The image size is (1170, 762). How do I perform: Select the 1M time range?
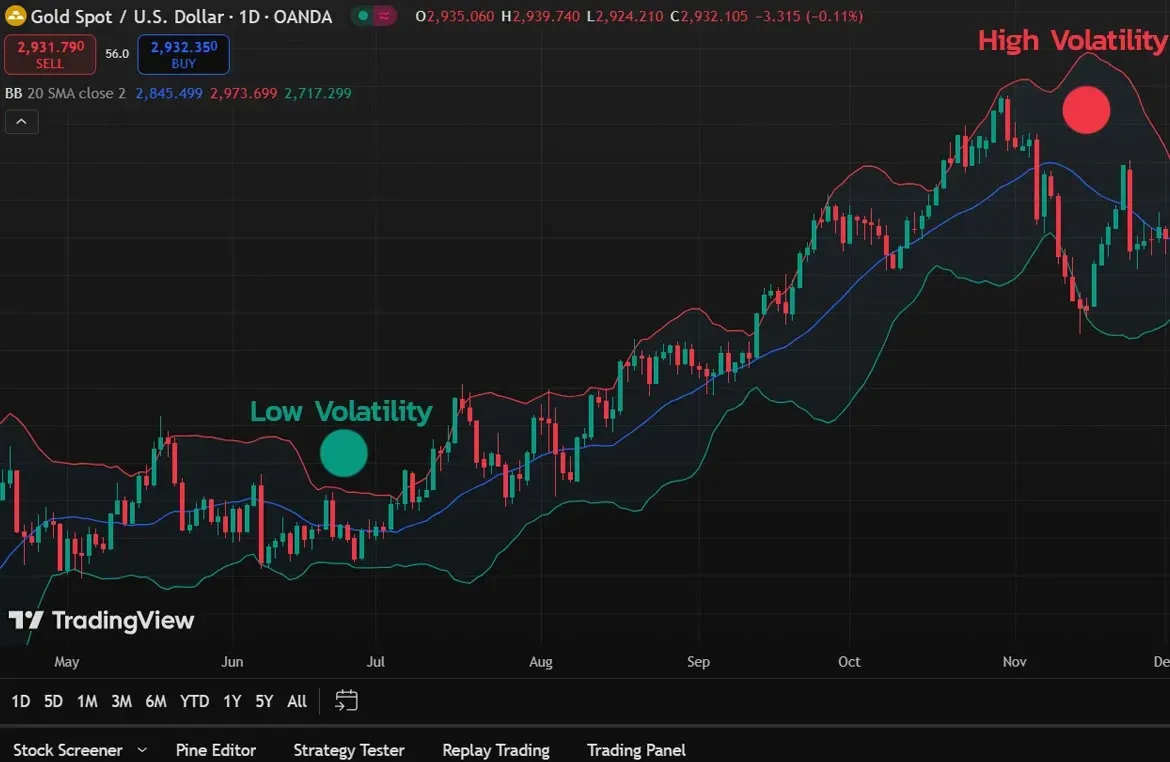pyautogui.click(x=87, y=702)
